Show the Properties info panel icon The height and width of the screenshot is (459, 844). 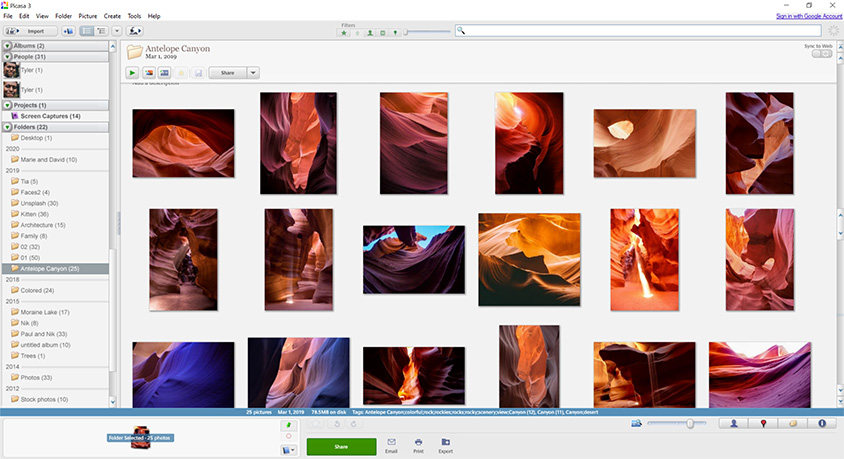coord(822,423)
